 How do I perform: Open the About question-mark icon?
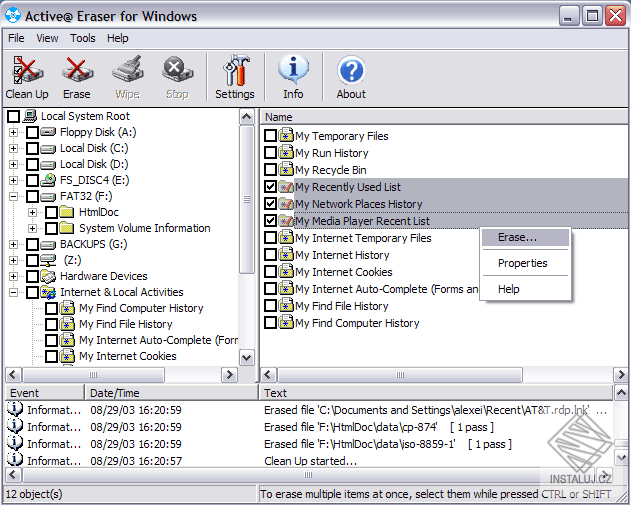(351, 77)
